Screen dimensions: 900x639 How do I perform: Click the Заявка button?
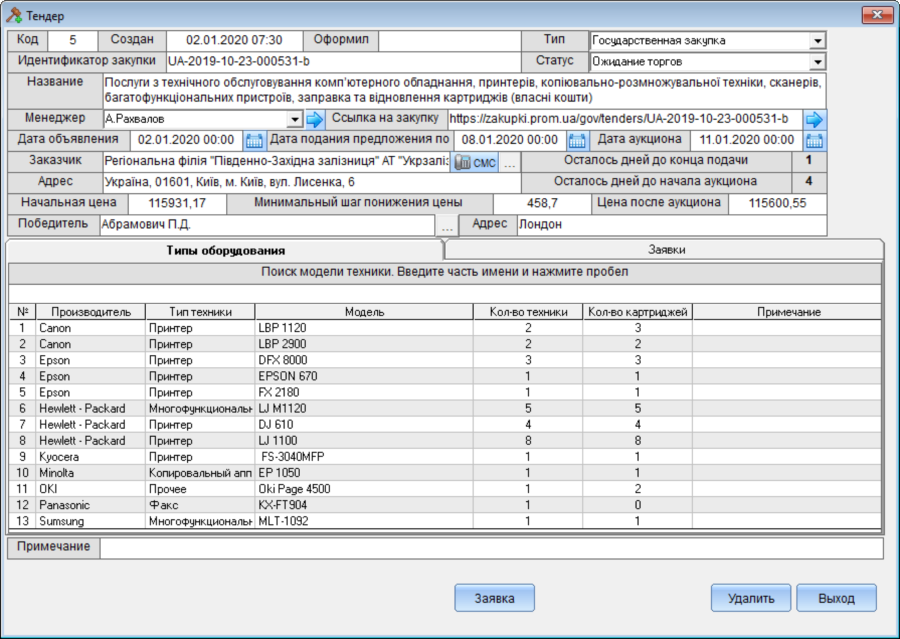tap(494, 598)
